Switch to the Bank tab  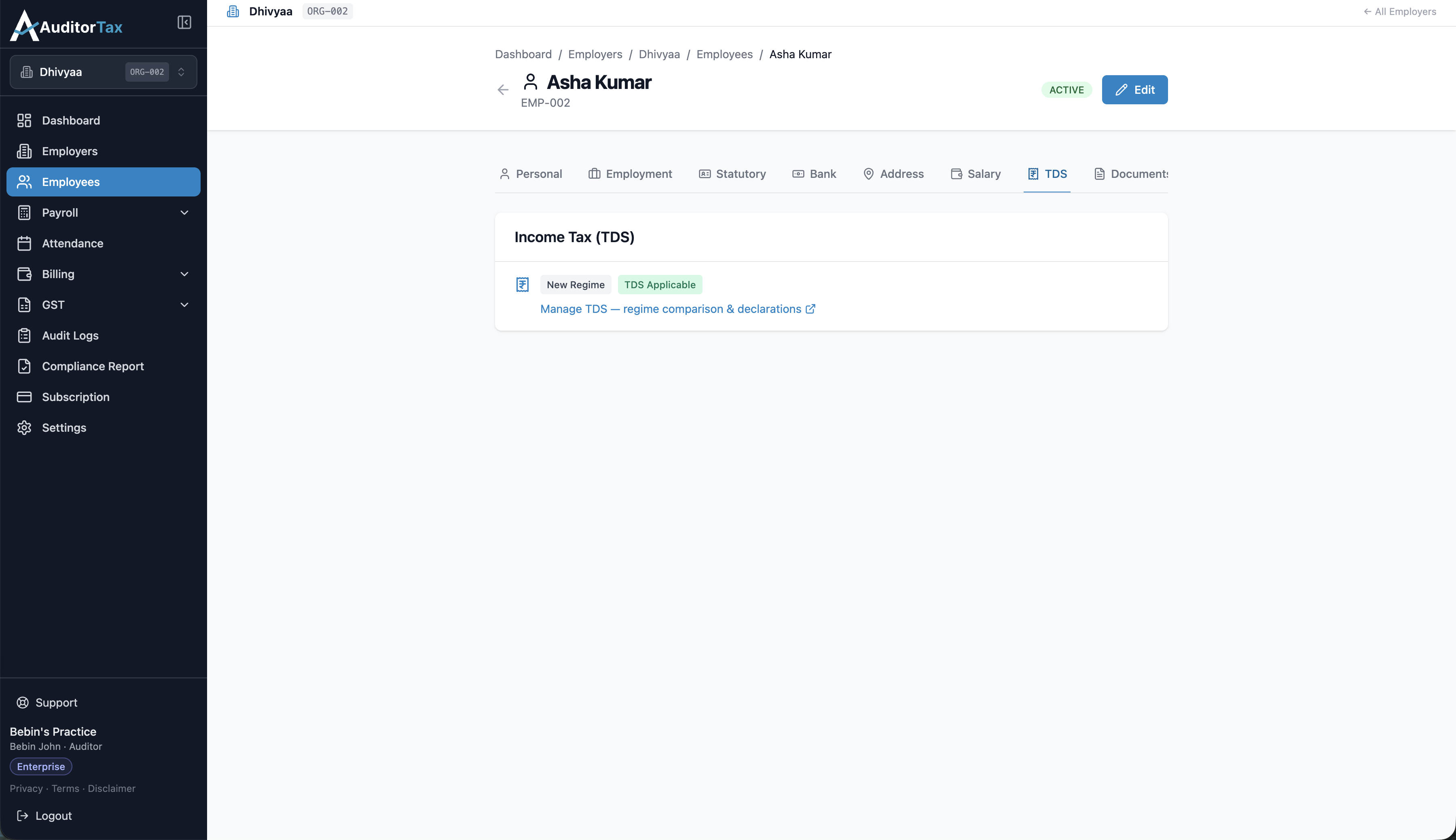click(x=814, y=174)
